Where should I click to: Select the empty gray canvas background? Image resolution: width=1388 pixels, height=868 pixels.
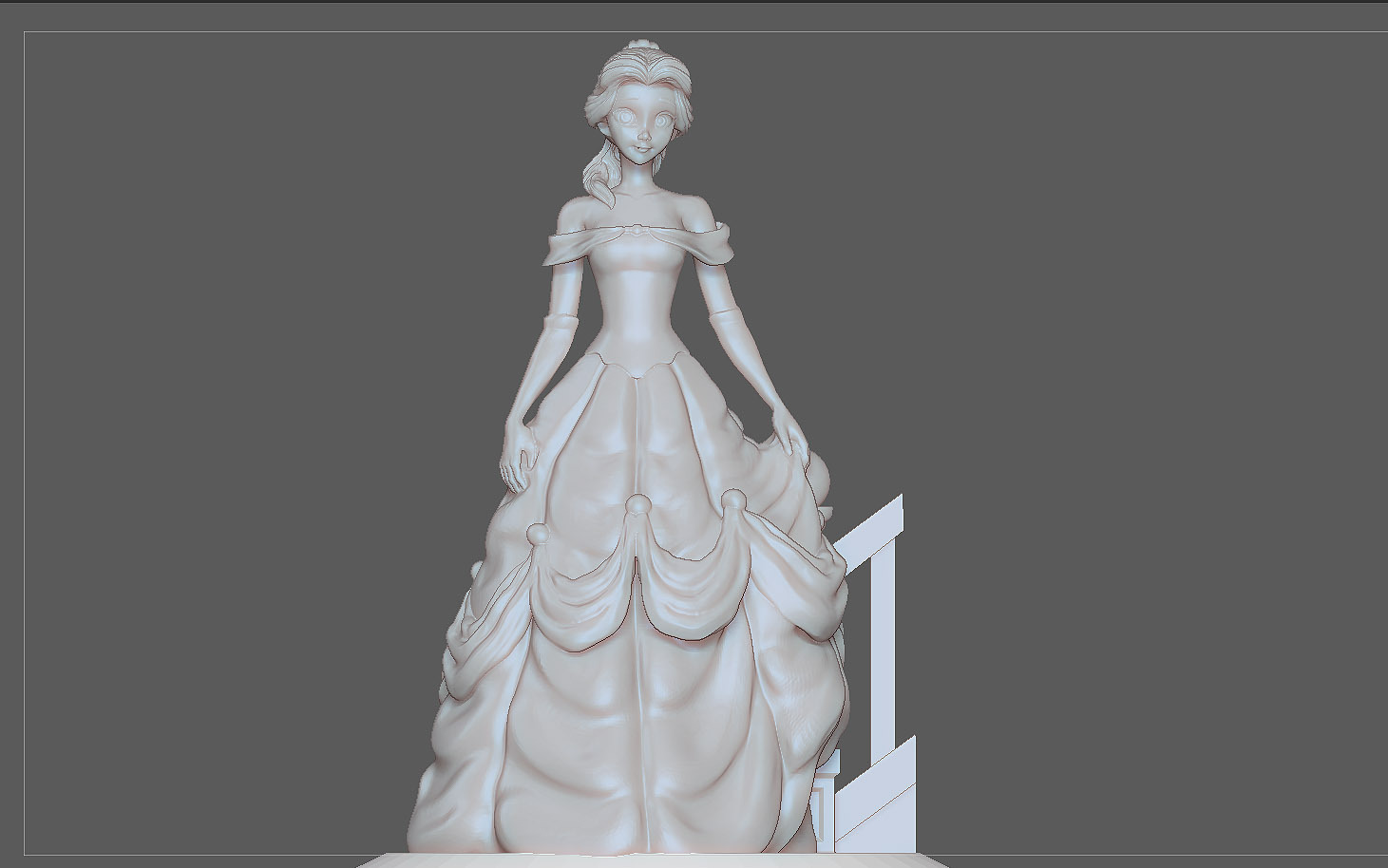point(238,380)
